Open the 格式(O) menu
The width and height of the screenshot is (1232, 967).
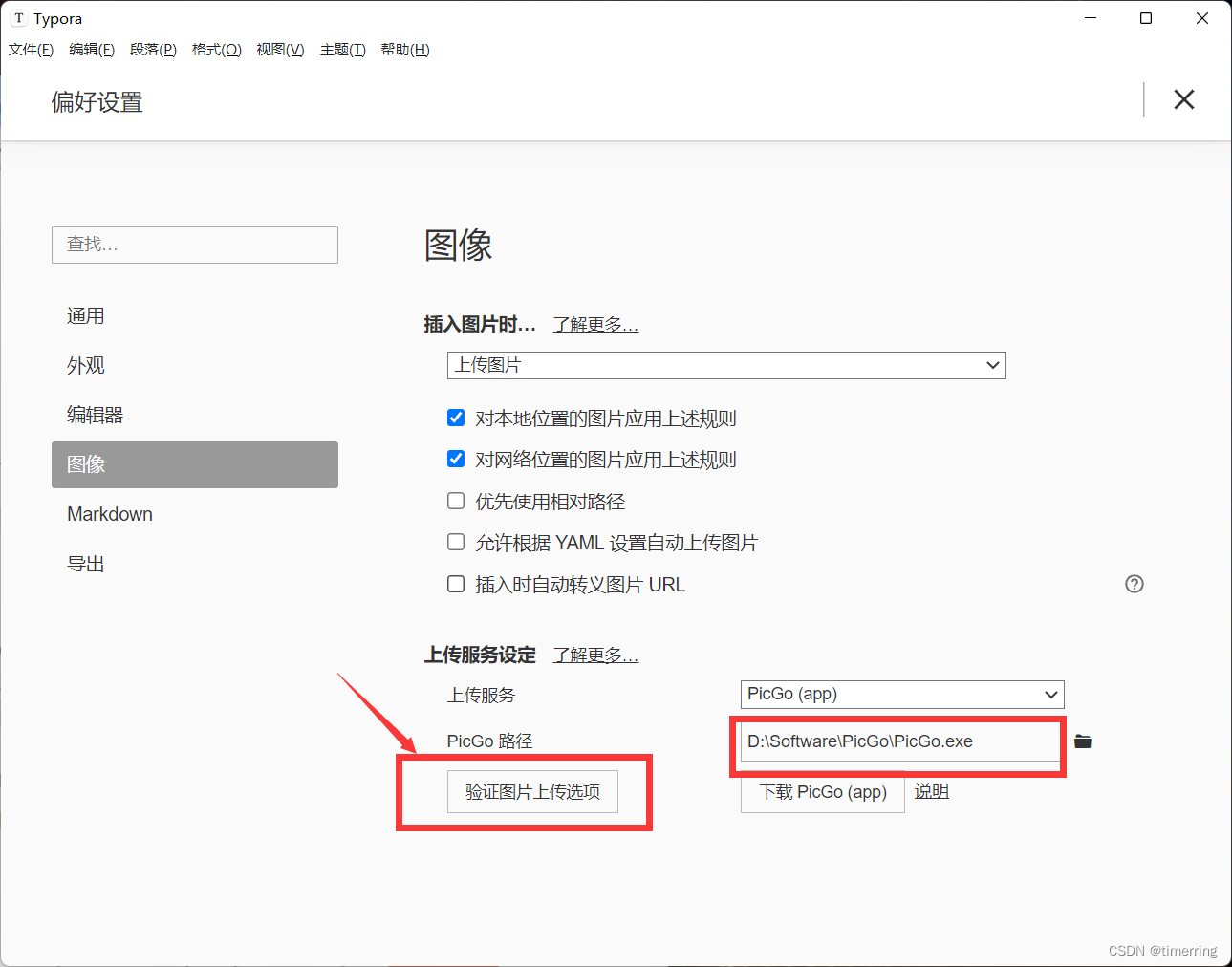(x=217, y=50)
